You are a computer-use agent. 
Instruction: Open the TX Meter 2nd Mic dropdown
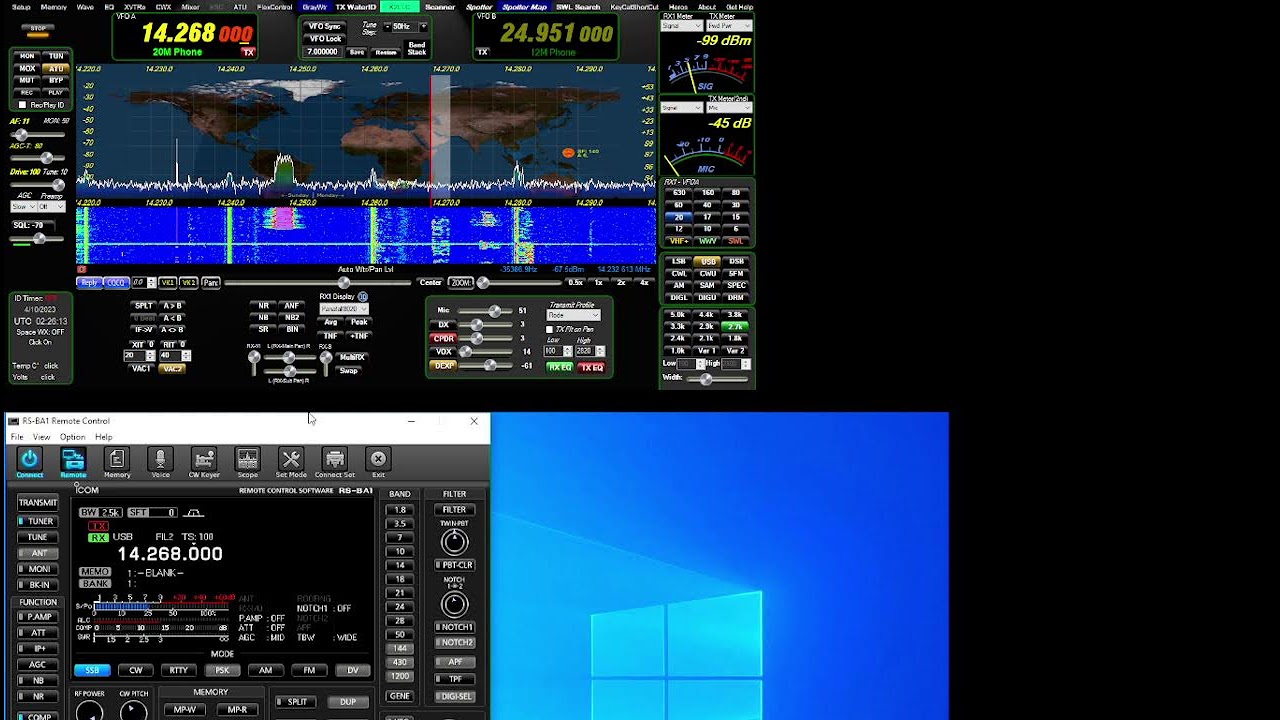728,108
